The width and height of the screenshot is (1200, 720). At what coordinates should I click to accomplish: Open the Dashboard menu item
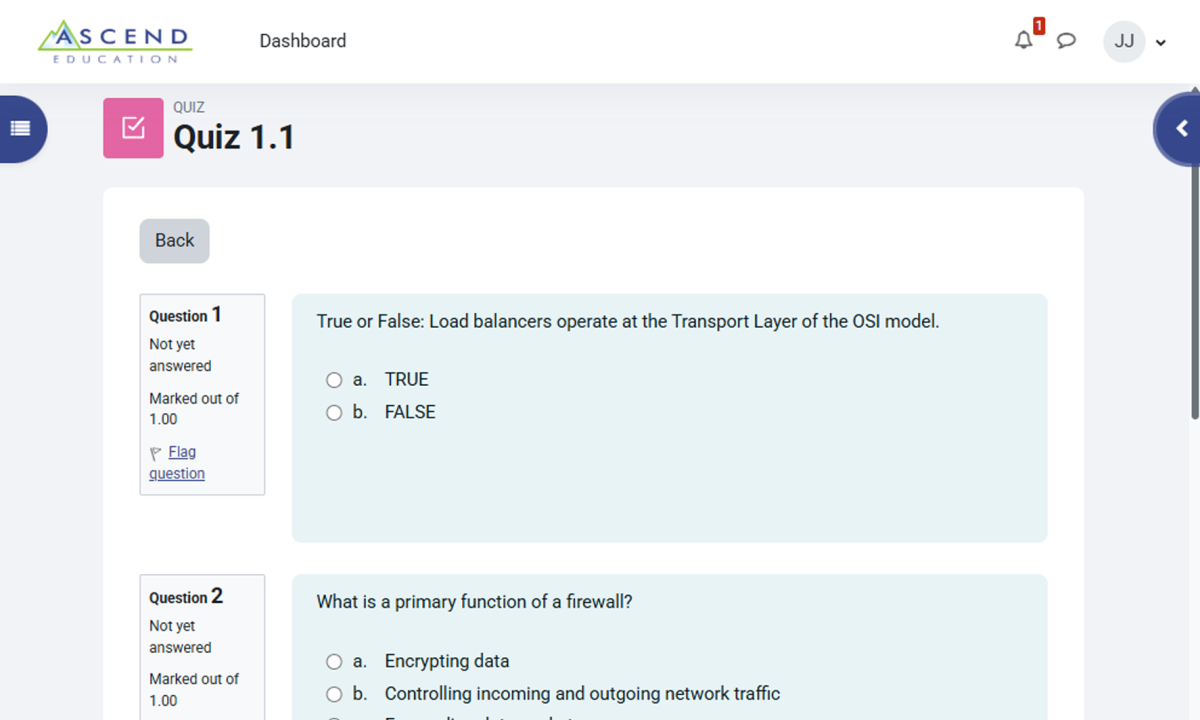[x=303, y=41]
